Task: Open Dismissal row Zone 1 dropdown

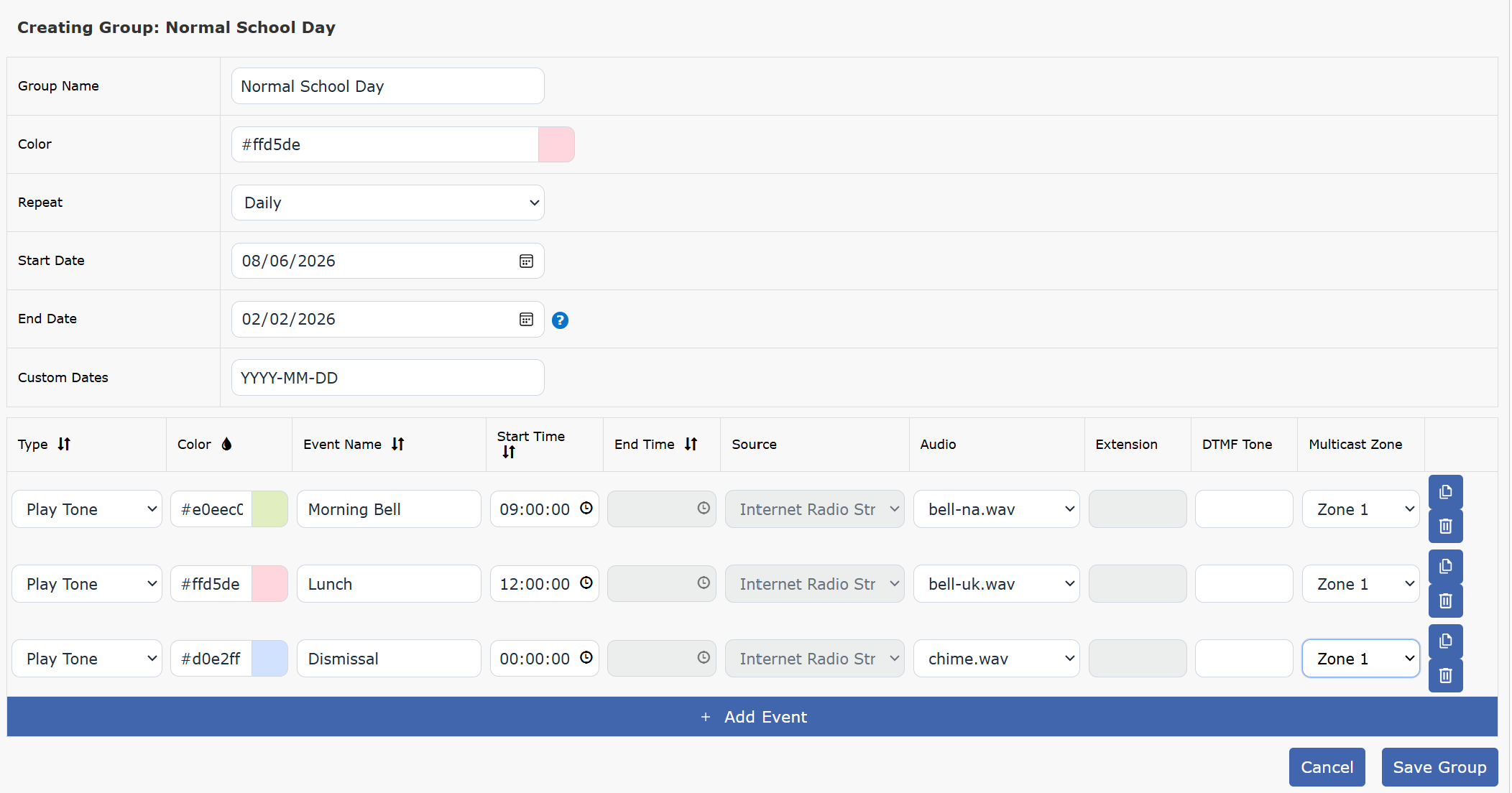Action: [x=1360, y=659]
